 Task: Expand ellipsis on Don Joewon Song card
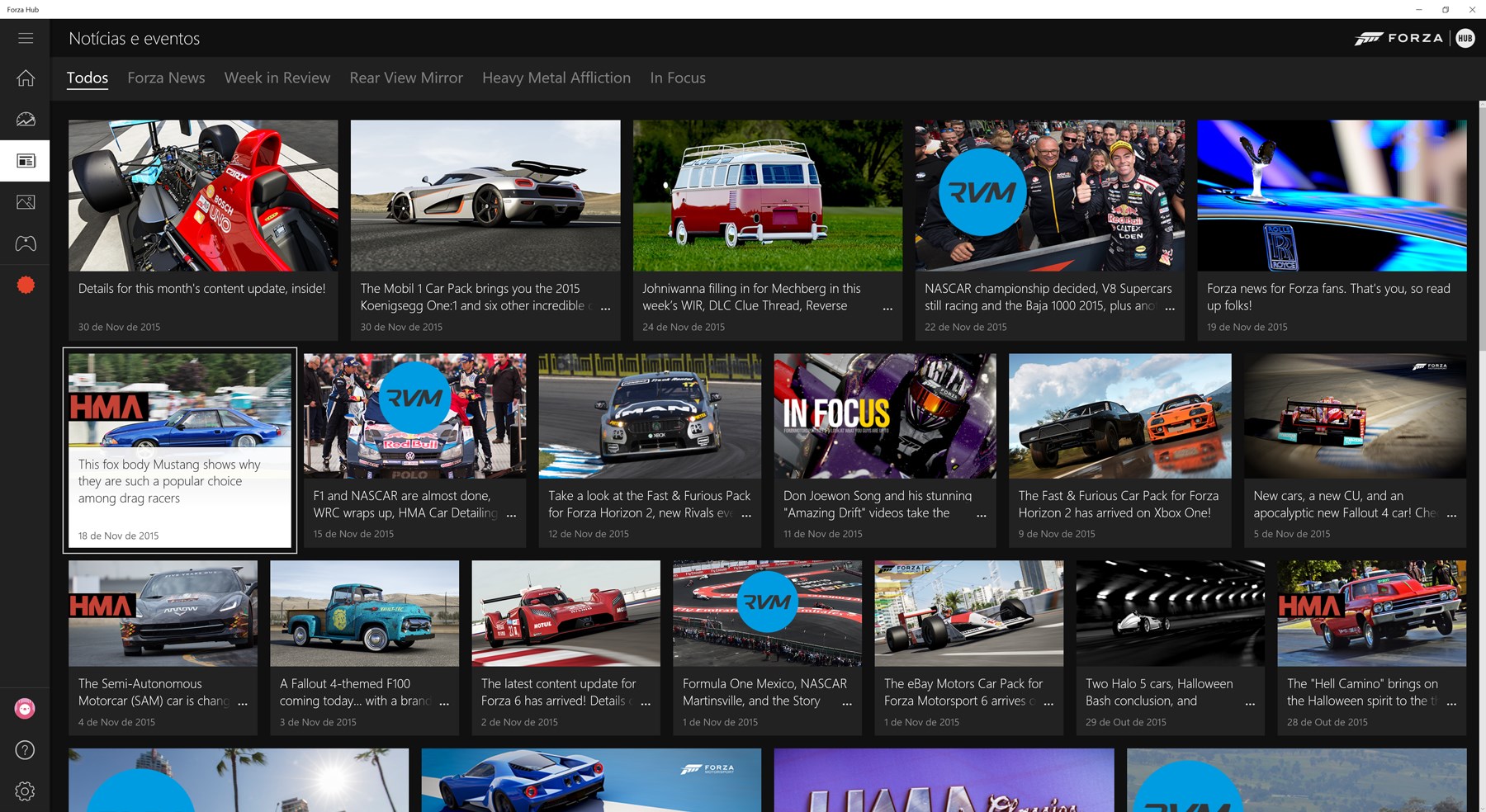(982, 515)
